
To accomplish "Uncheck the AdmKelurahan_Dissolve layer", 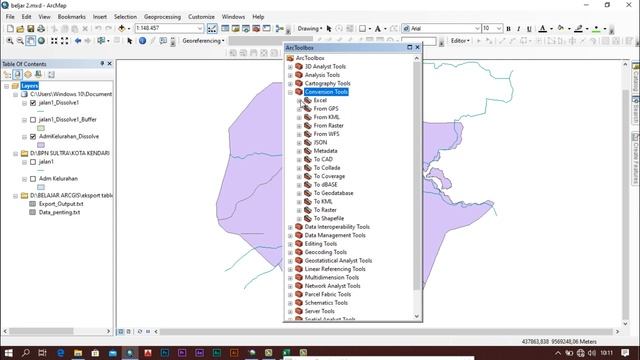I will pos(33,136).
